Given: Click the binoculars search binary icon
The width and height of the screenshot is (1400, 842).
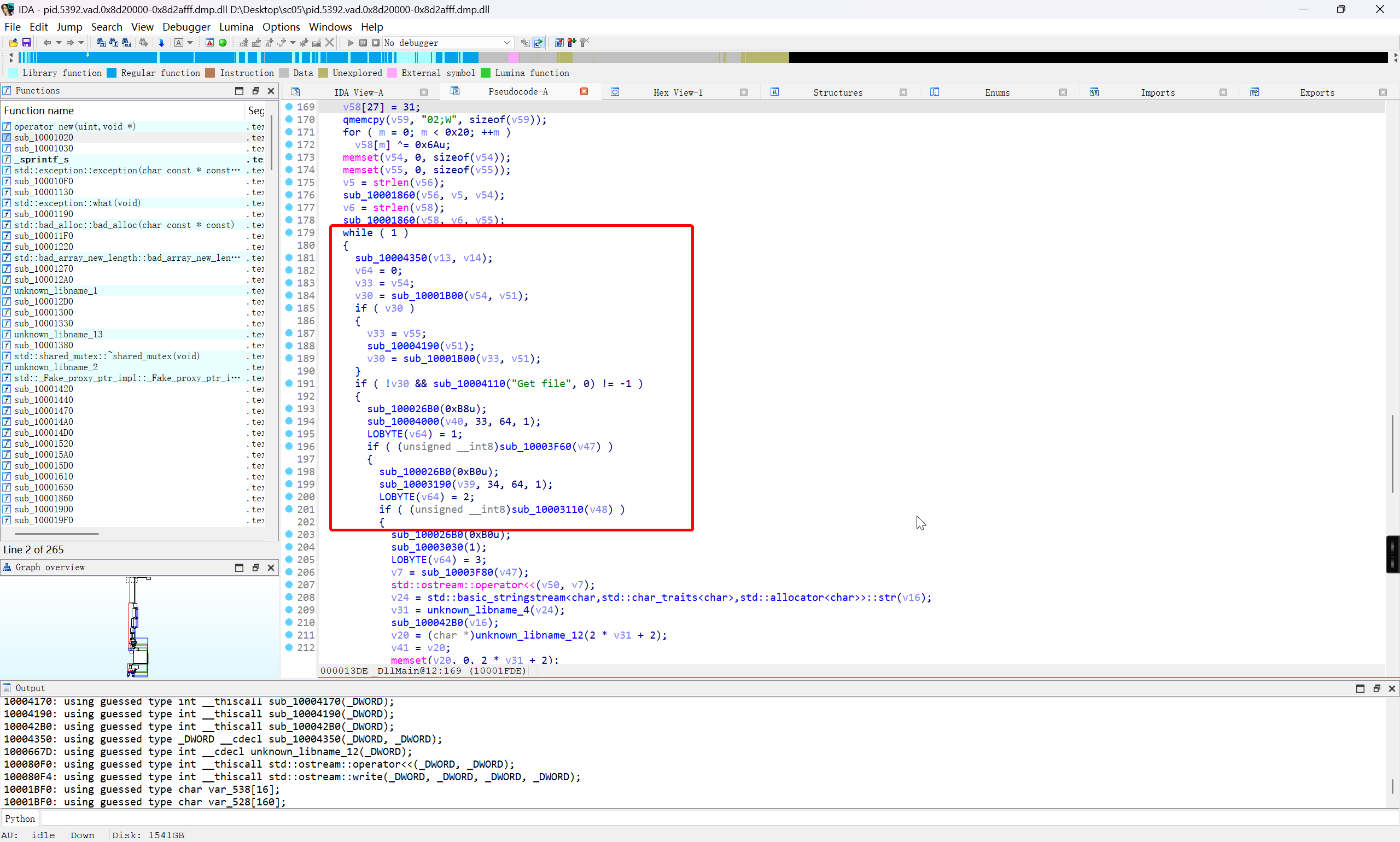Looking at the screenshot, I should point(126,43).
